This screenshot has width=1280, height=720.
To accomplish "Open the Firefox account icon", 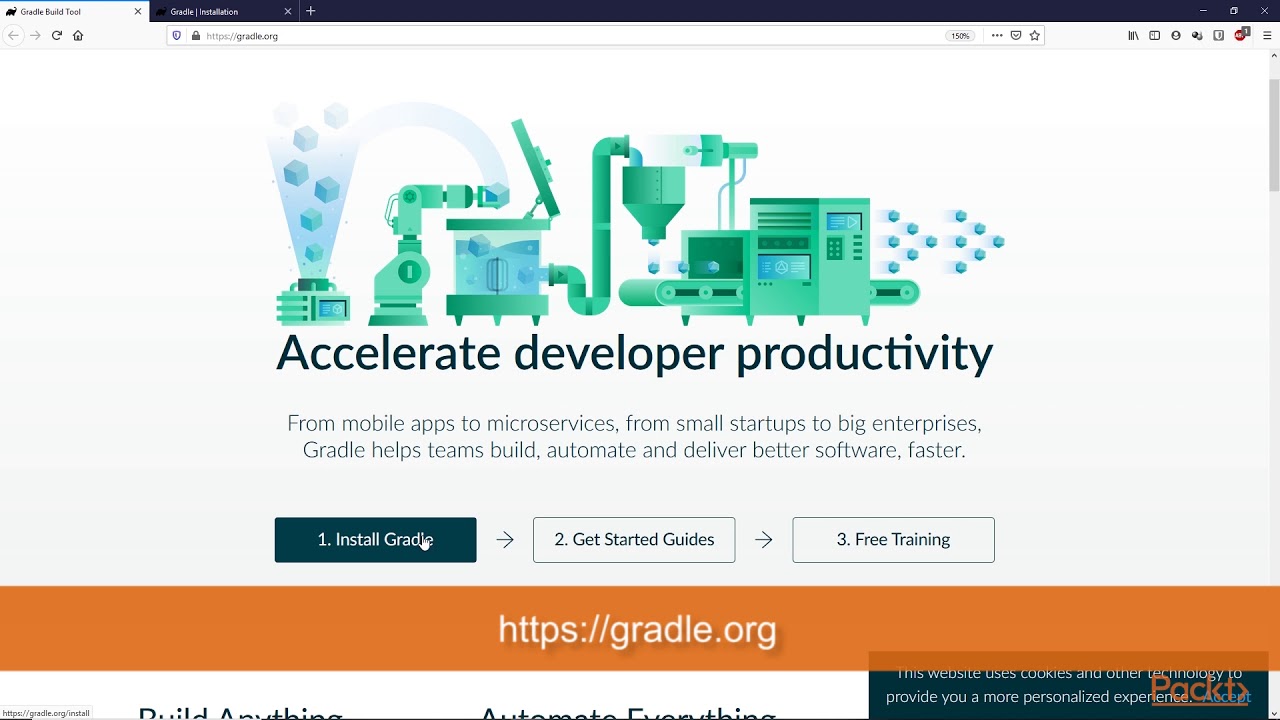I will [x=1176, y=35].
